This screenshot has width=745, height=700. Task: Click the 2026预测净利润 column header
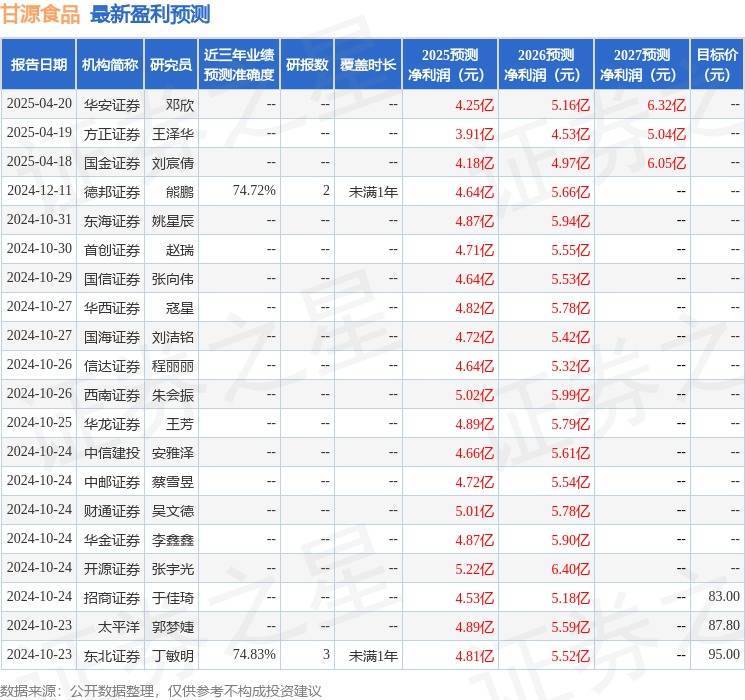coord(546,65)
